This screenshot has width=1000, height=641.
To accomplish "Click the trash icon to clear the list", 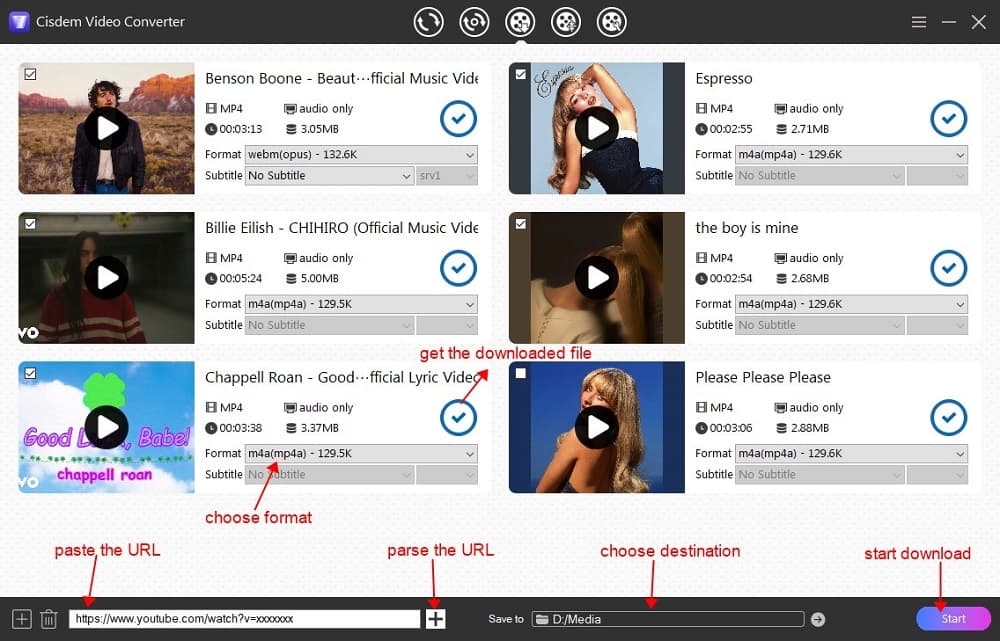I will 48,618.
